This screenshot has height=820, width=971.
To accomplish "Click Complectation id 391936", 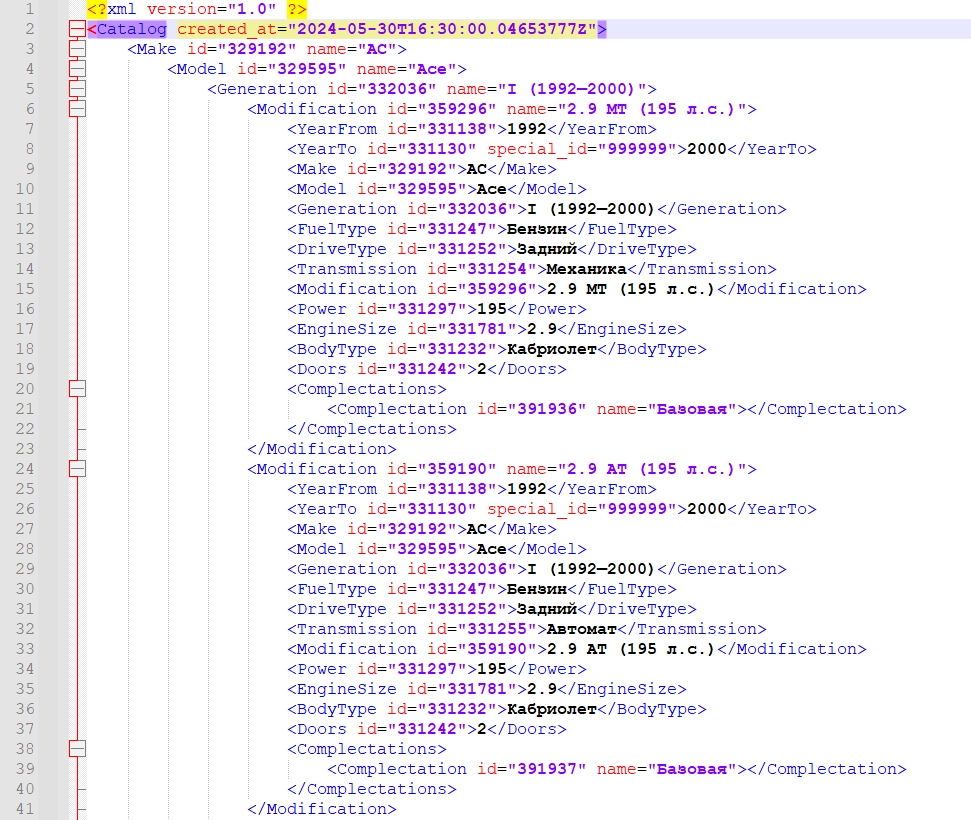I will point(547,409).
